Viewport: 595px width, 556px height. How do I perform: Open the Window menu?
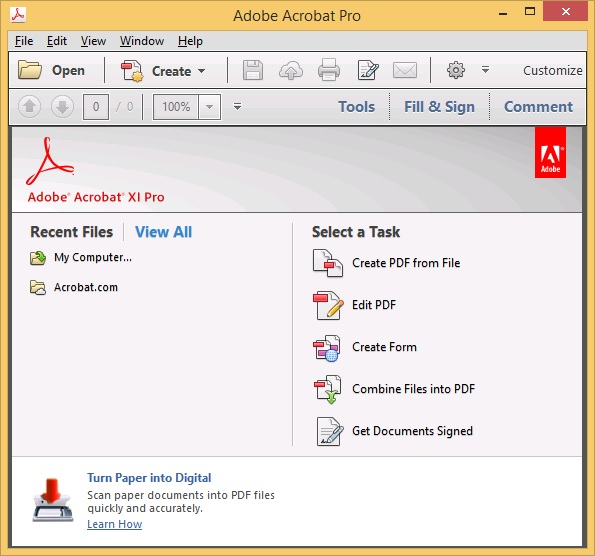142,41
